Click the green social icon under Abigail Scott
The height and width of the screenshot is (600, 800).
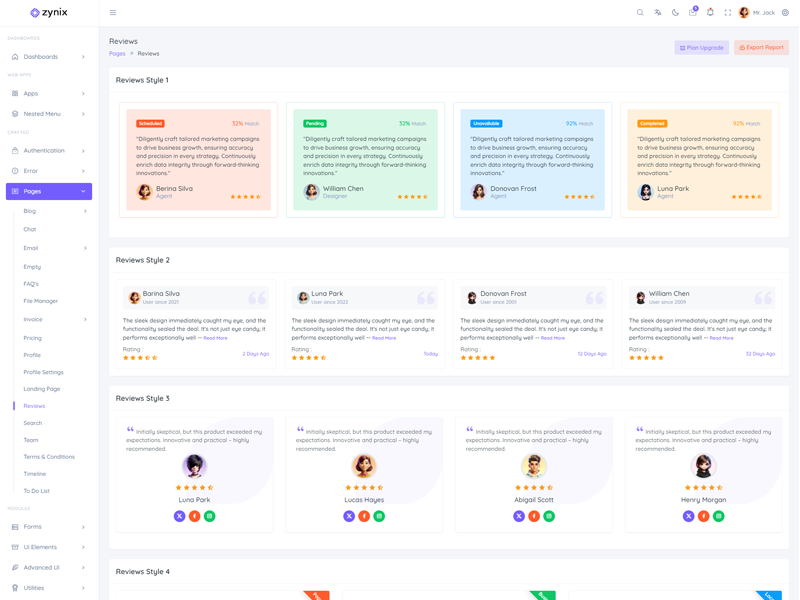549,516
